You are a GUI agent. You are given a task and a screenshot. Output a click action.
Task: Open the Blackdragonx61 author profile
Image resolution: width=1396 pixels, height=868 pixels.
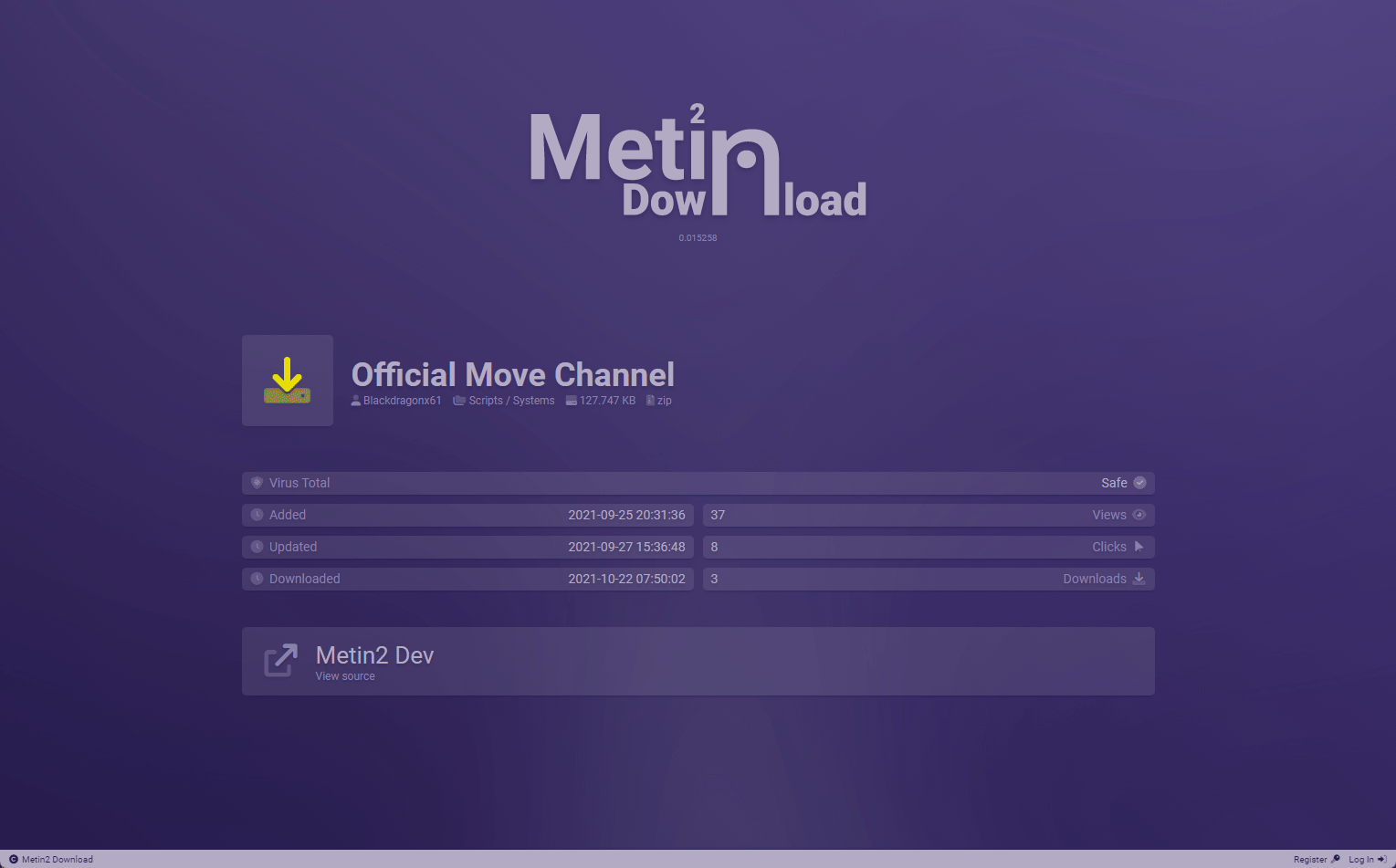click(x=403, y=401)
